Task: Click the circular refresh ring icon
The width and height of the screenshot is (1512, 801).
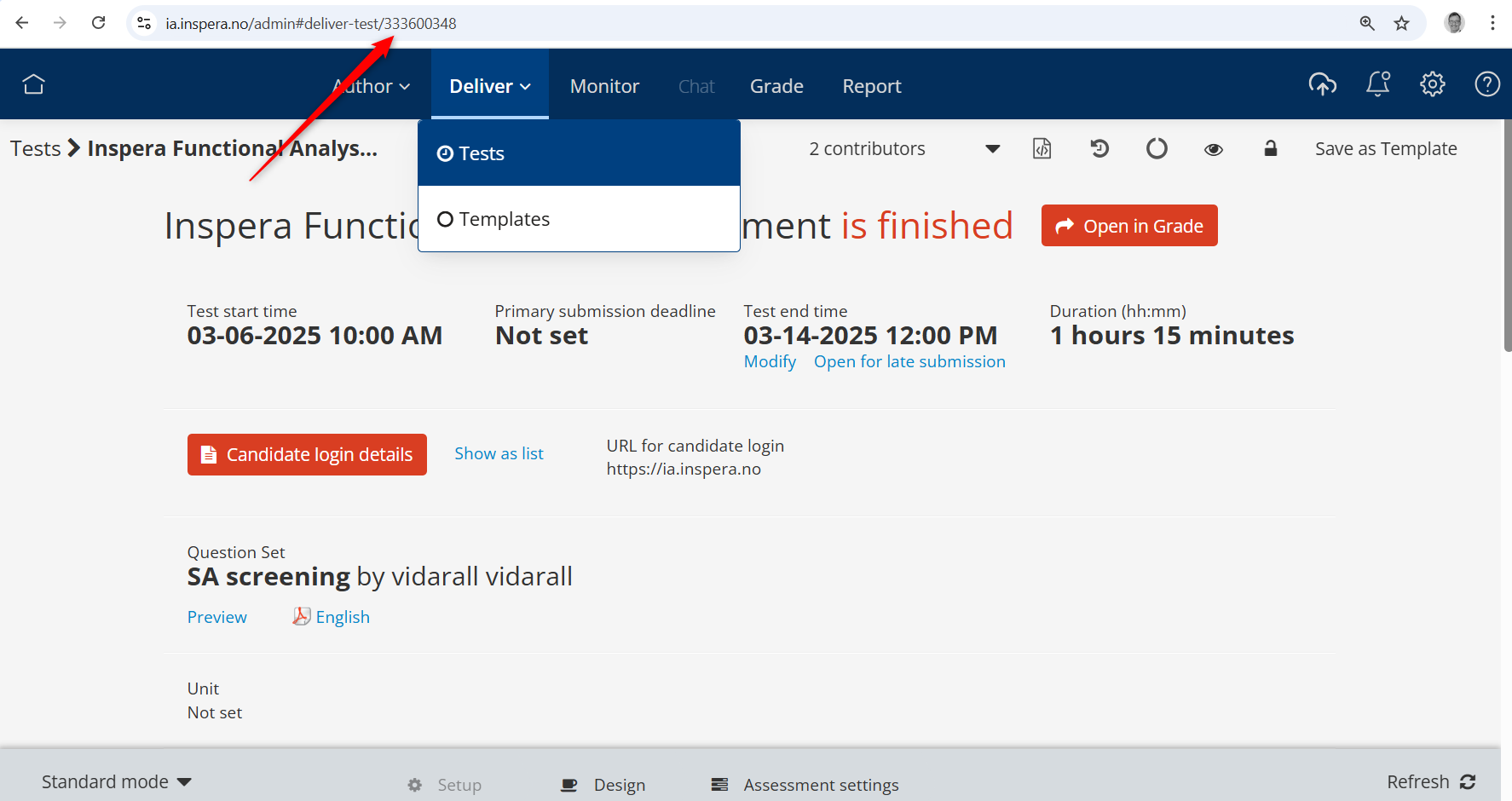Action: coord(1157,148)
